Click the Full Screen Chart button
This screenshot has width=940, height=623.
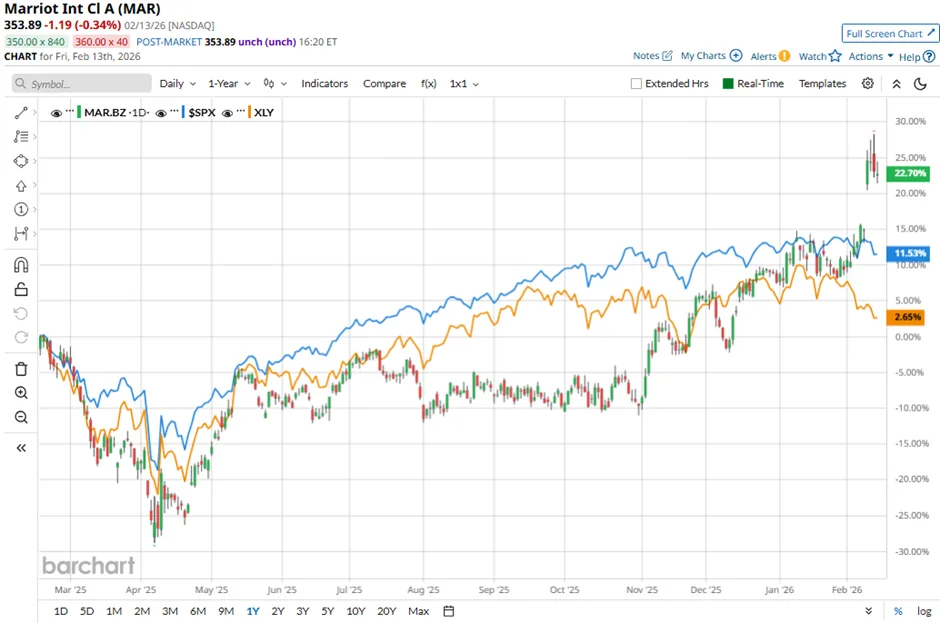coord(889,34)
